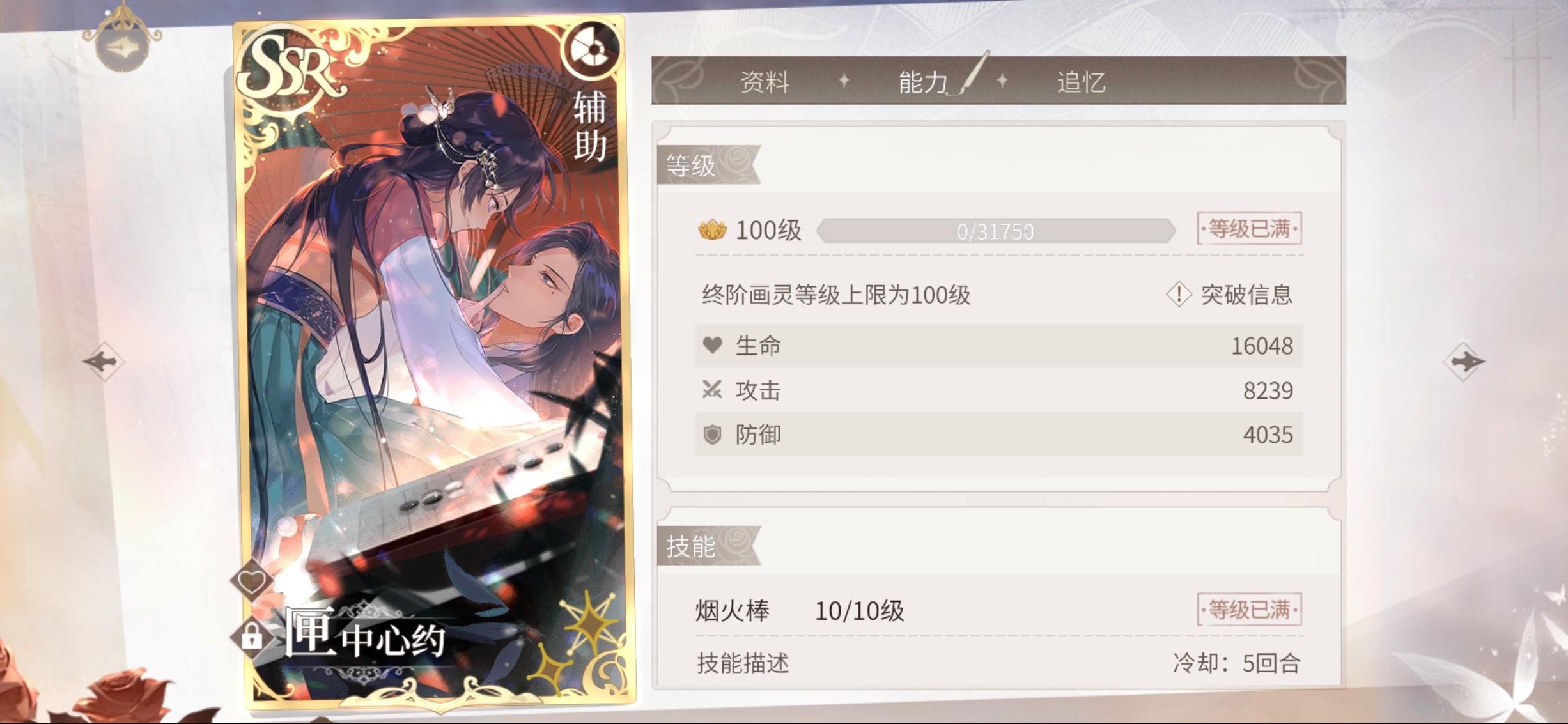
Task: Click the skill 等级已满 button
Action: 1249,610
